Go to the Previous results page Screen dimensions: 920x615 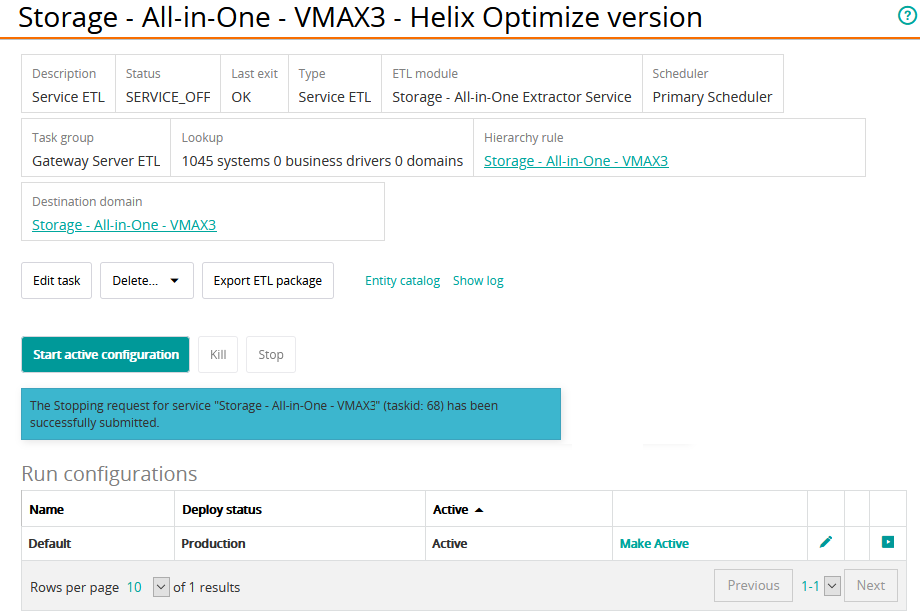pos(753,586)
